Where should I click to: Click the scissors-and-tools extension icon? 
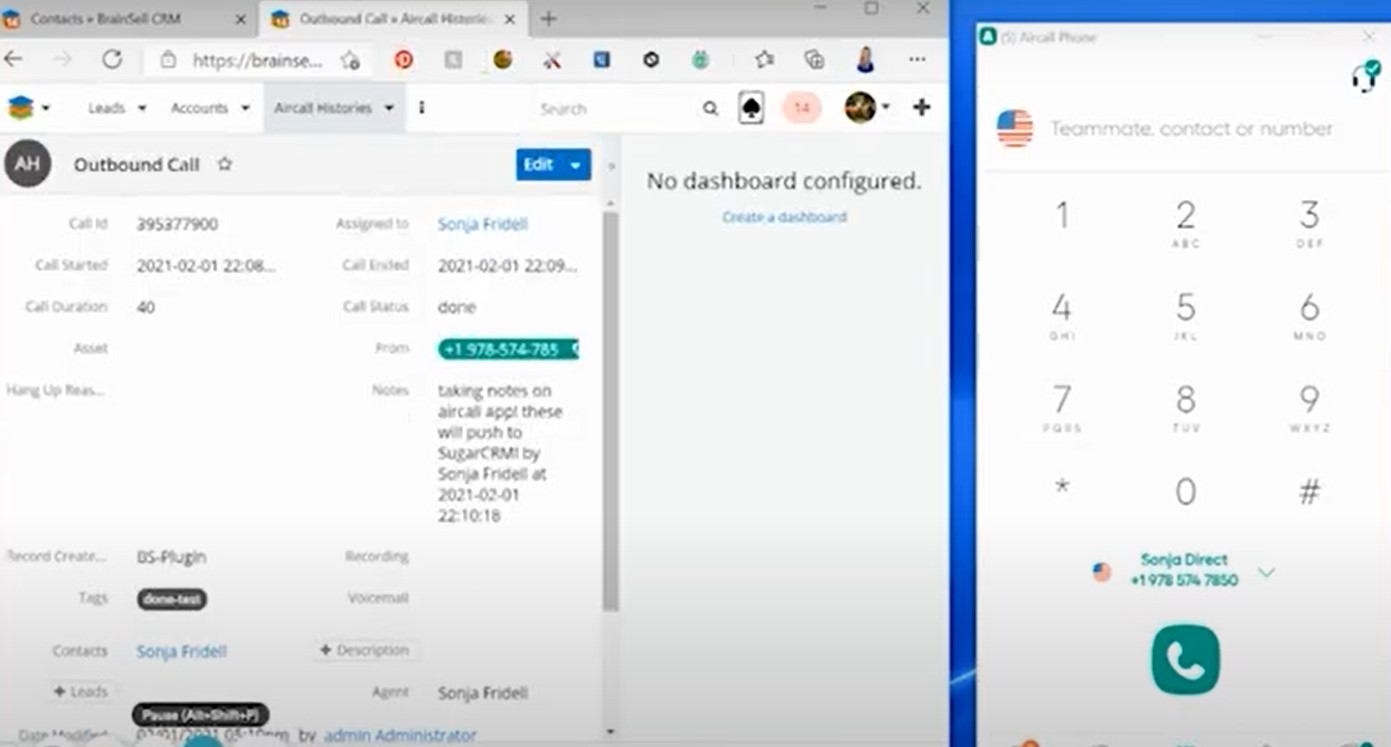(x=552, y=60)
